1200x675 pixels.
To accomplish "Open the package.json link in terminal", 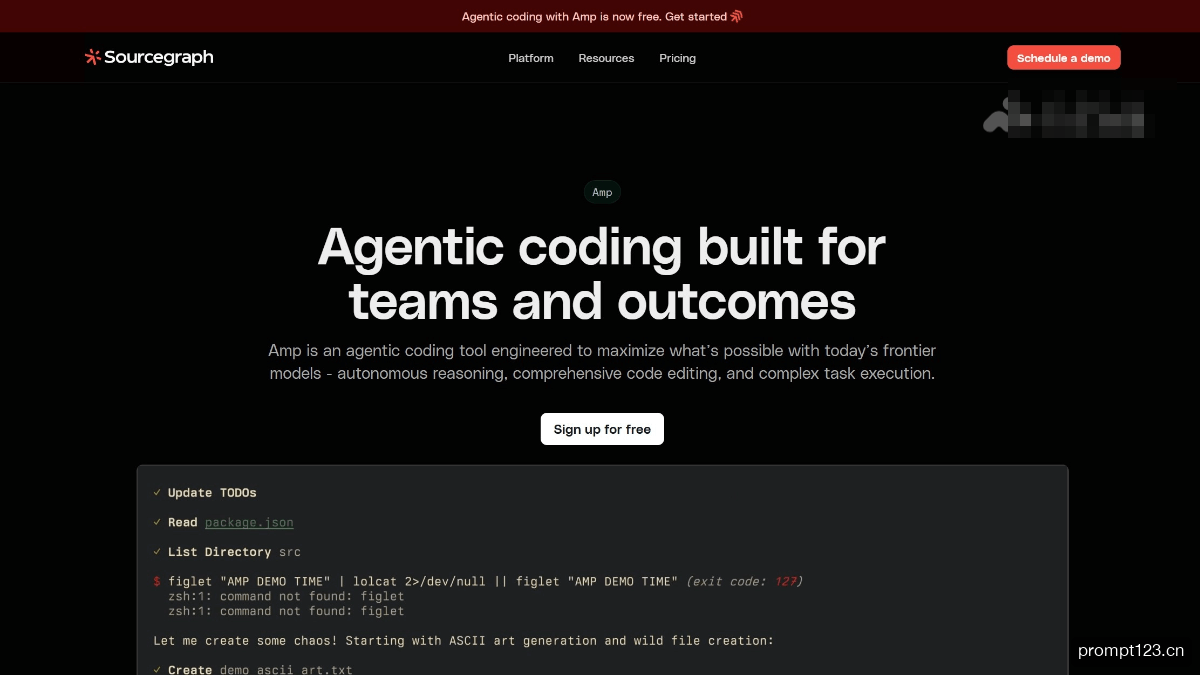I will pos(249,522).
